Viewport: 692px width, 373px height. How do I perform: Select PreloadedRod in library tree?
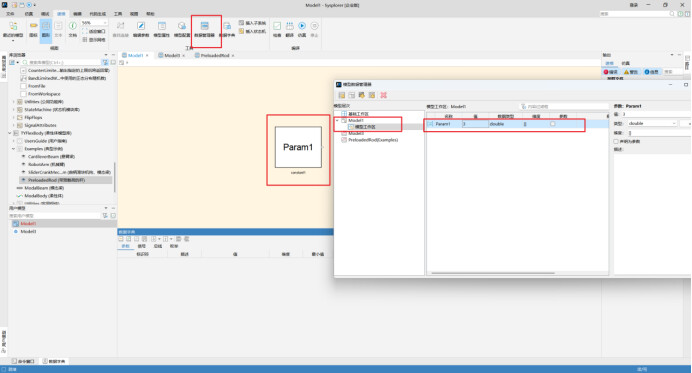coord(56,180)
